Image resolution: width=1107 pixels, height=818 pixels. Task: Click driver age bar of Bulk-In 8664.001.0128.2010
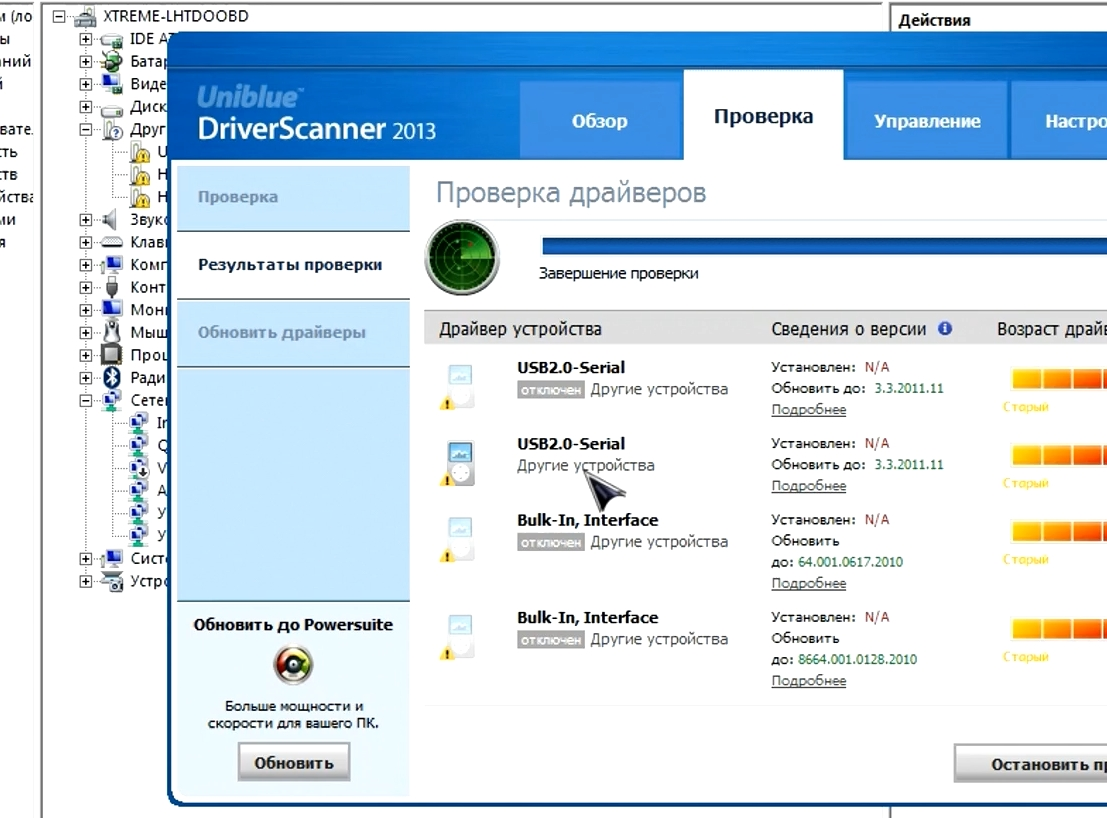[x=1058, y=629]
